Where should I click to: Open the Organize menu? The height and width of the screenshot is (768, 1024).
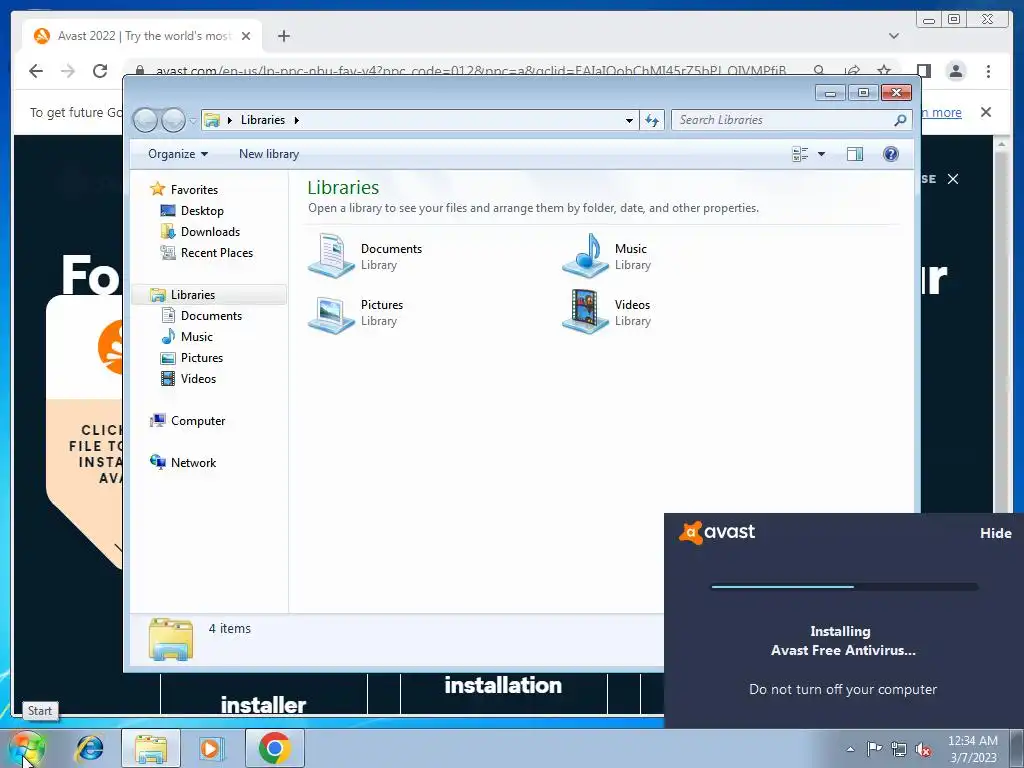pos(178,154)
